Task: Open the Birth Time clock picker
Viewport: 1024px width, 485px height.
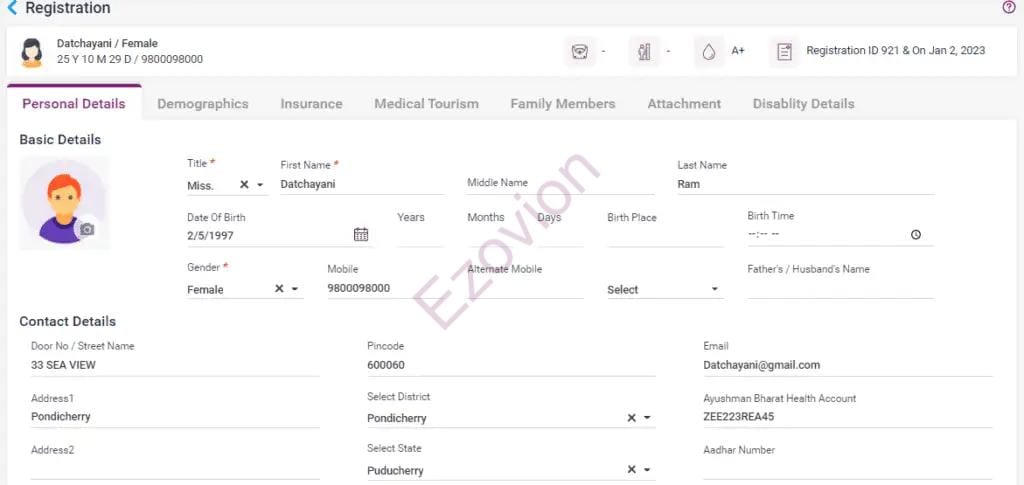Action: 916,235
